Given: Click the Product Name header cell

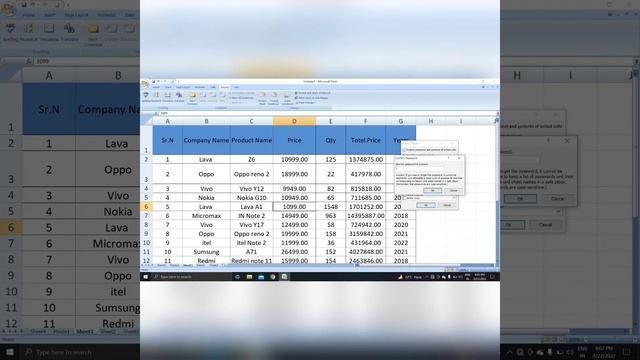Looking at the screenshot, I should 251,140.
